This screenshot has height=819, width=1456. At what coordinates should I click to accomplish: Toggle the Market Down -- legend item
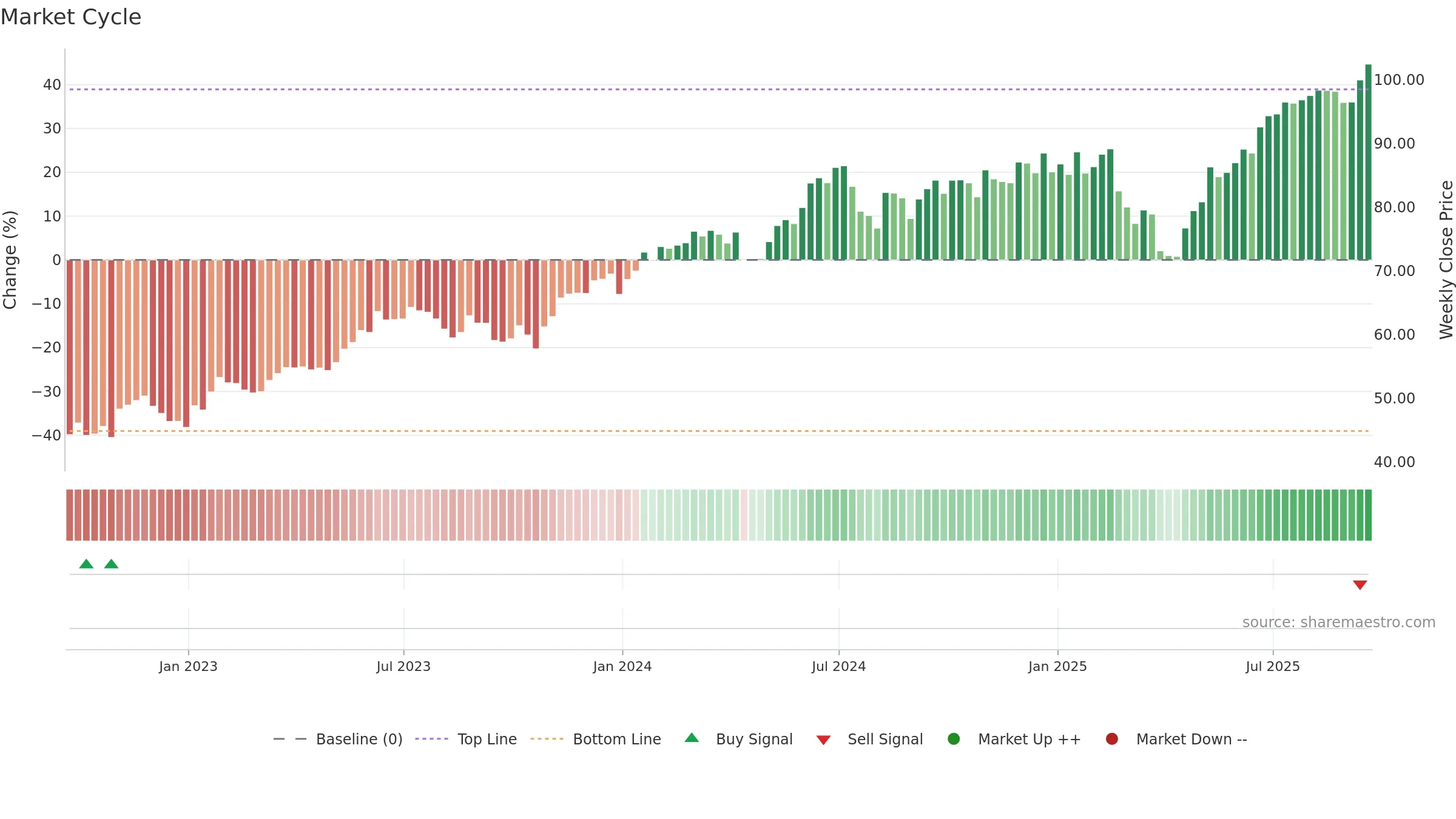pos(1176,739)
